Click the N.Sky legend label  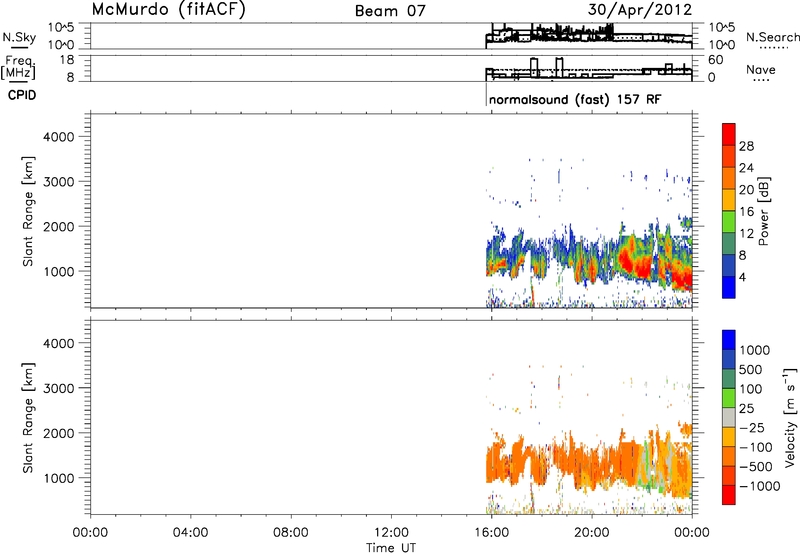tap(19, 37)
